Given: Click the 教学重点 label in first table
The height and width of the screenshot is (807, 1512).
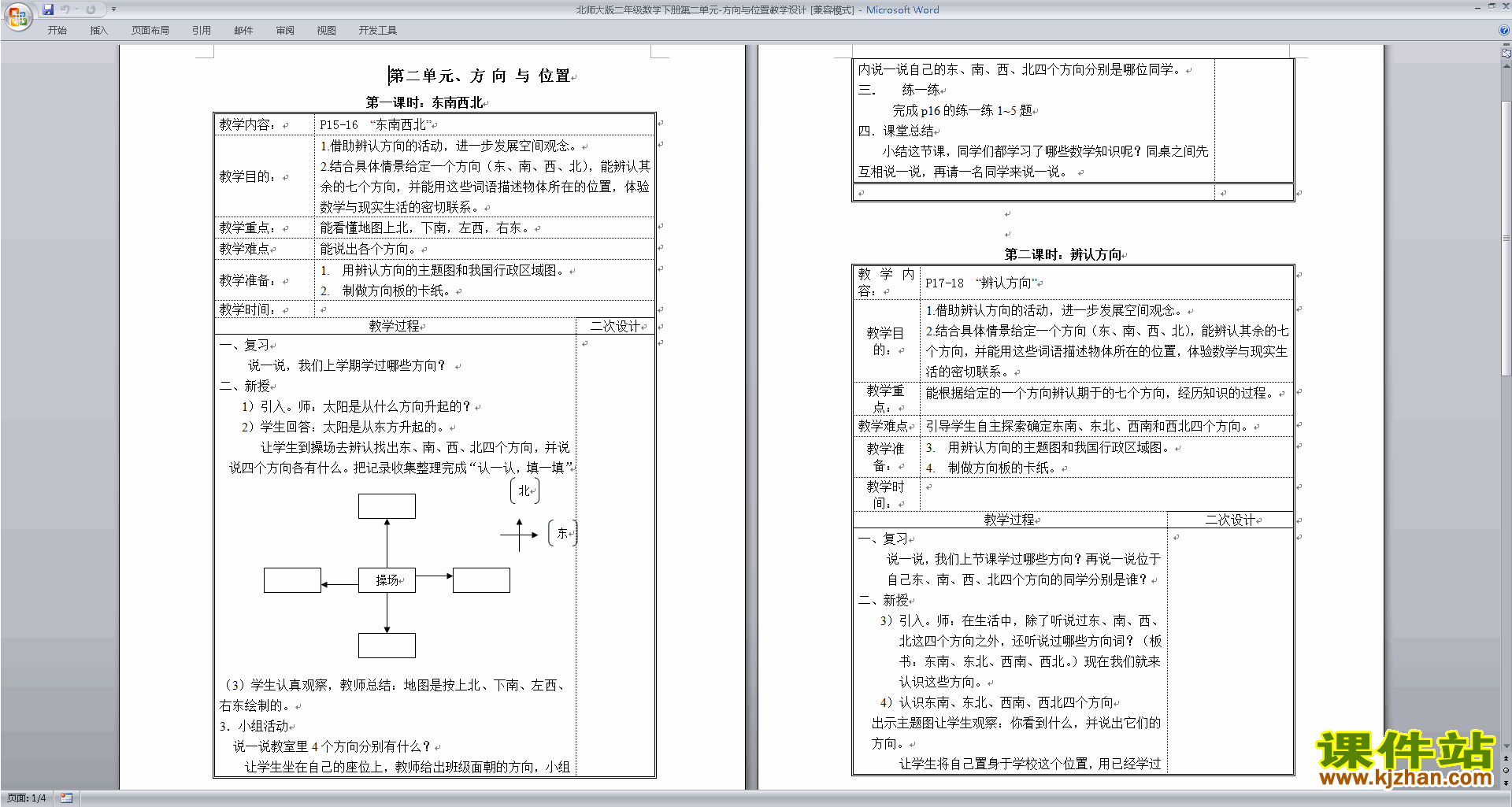Looking at the screenshot, I should click(247, 228).
